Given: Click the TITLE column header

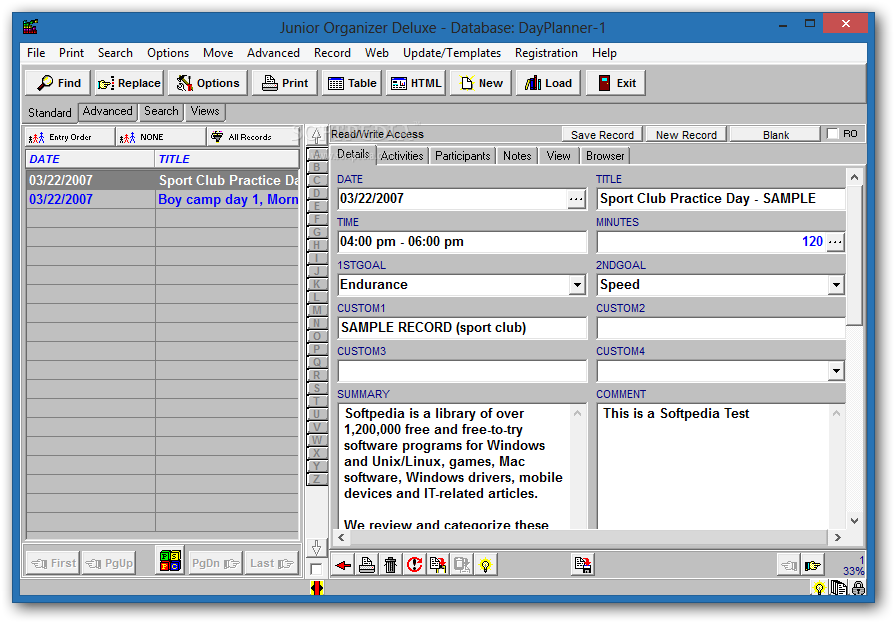Looking at the screenshot, I should (x=227, y=159).
